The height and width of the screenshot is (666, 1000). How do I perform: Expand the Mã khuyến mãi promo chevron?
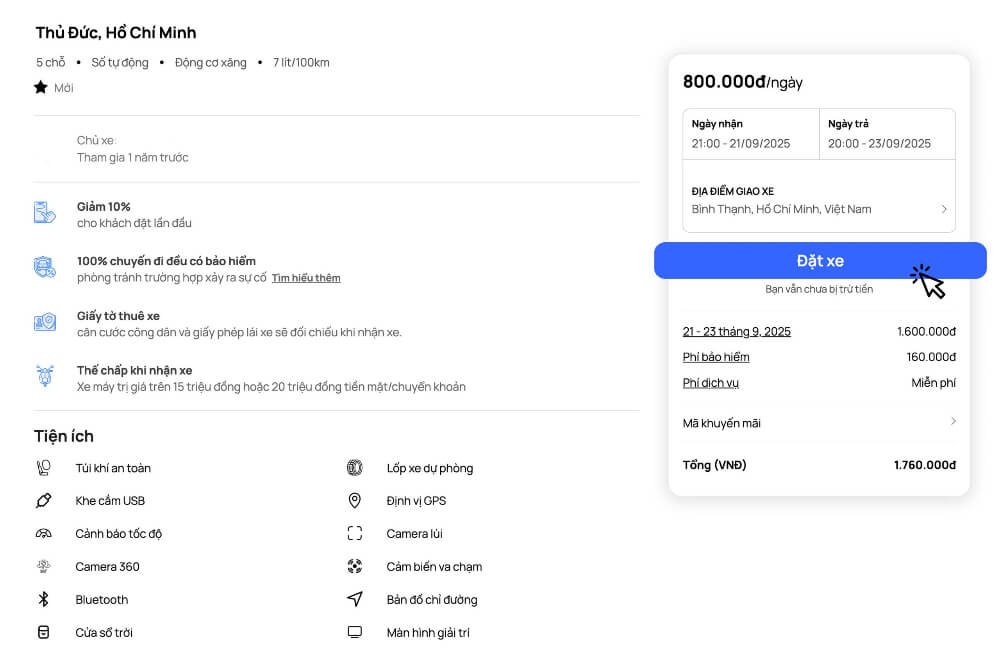(953, 422)
